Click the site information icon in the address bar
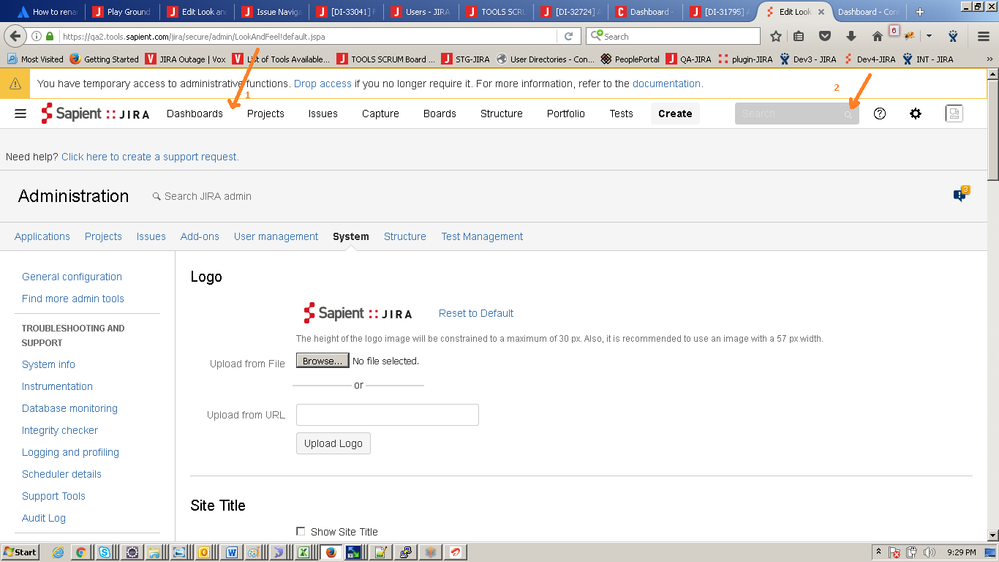Screen dimensions: 999x562 [36, 36]
